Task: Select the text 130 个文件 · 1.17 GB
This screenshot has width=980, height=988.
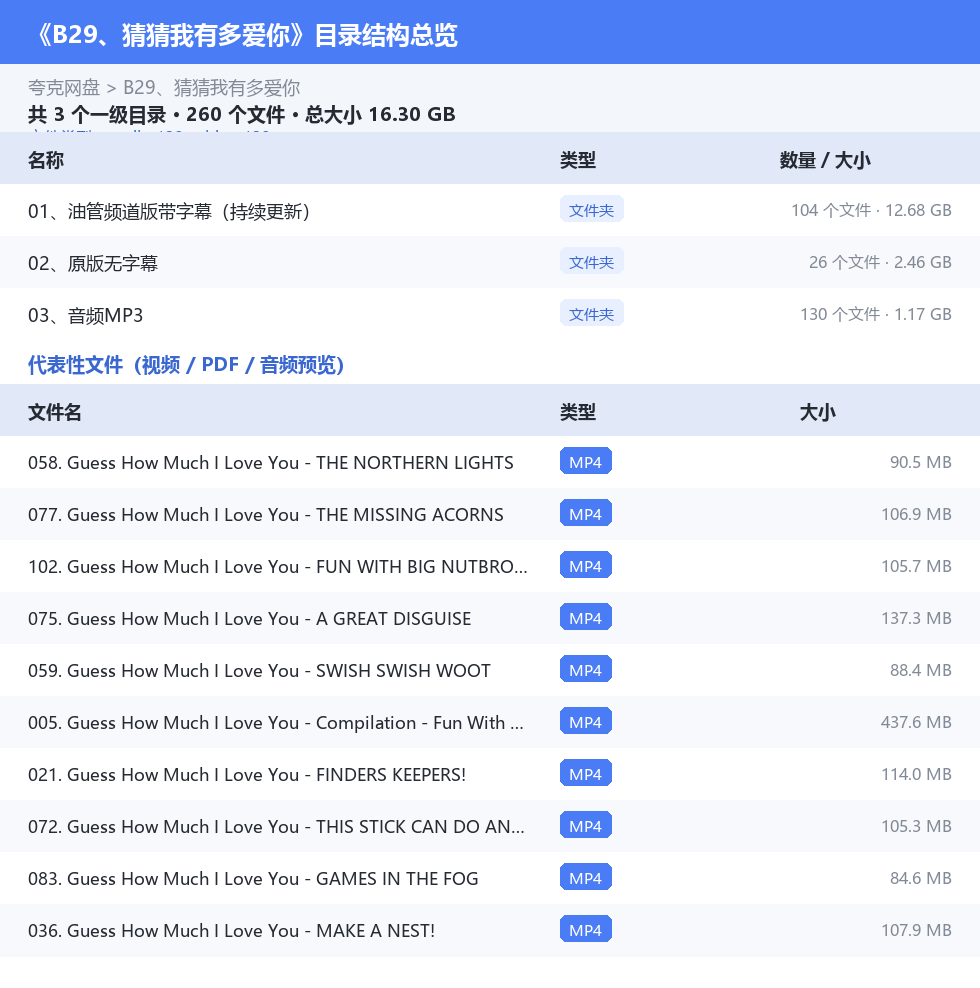Action: [875, 314]
